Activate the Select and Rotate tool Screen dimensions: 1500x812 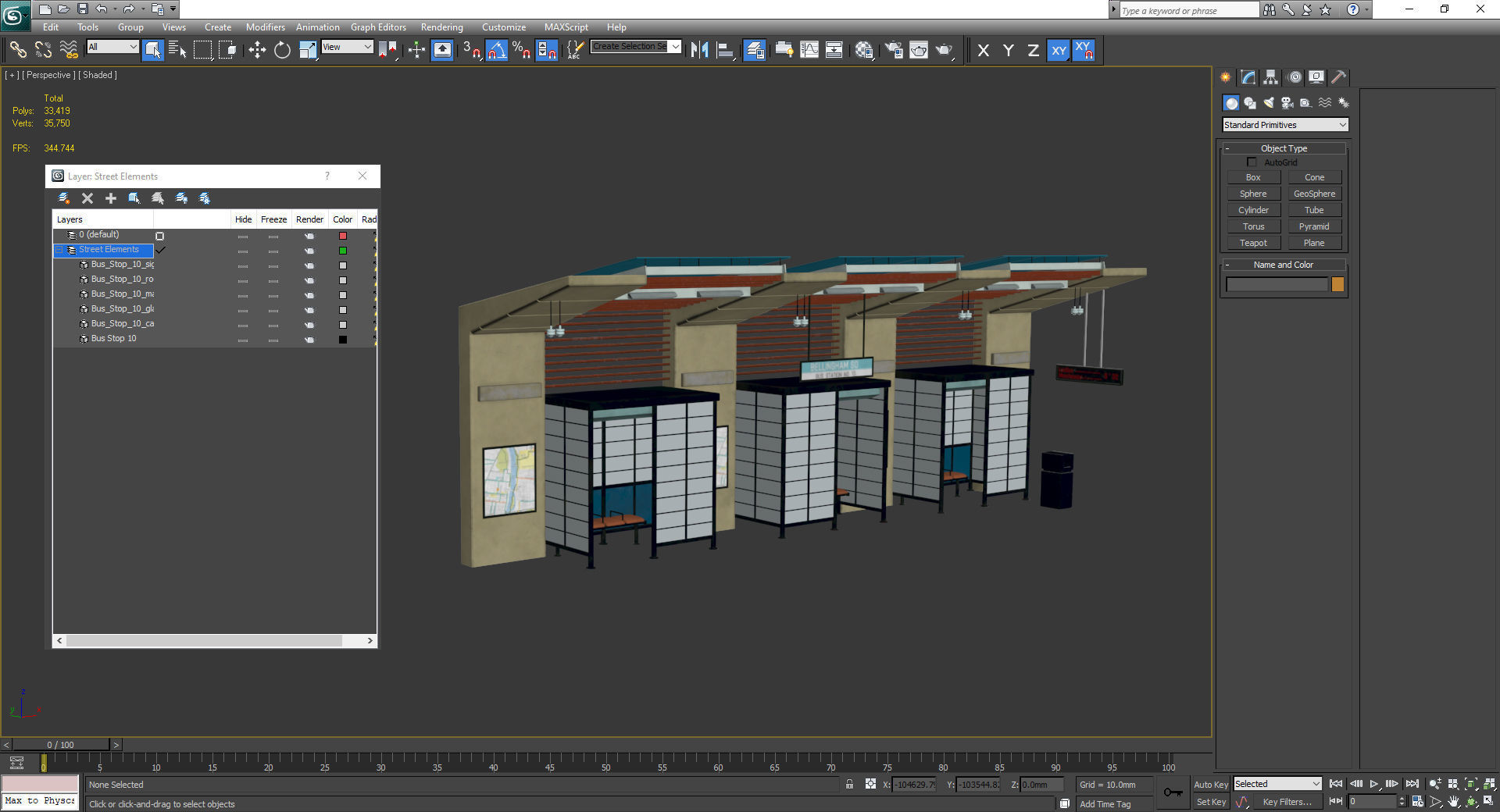point(282,50)
